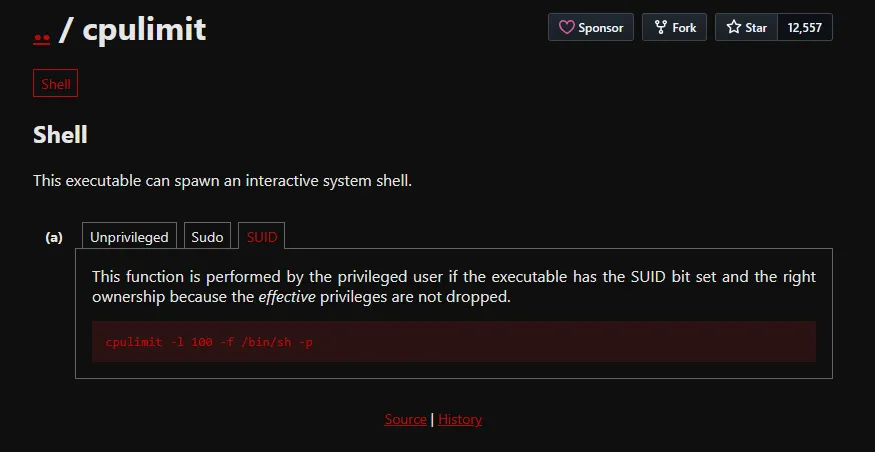Click the 'This executable can spawn' description text

[x=222, y=181]
